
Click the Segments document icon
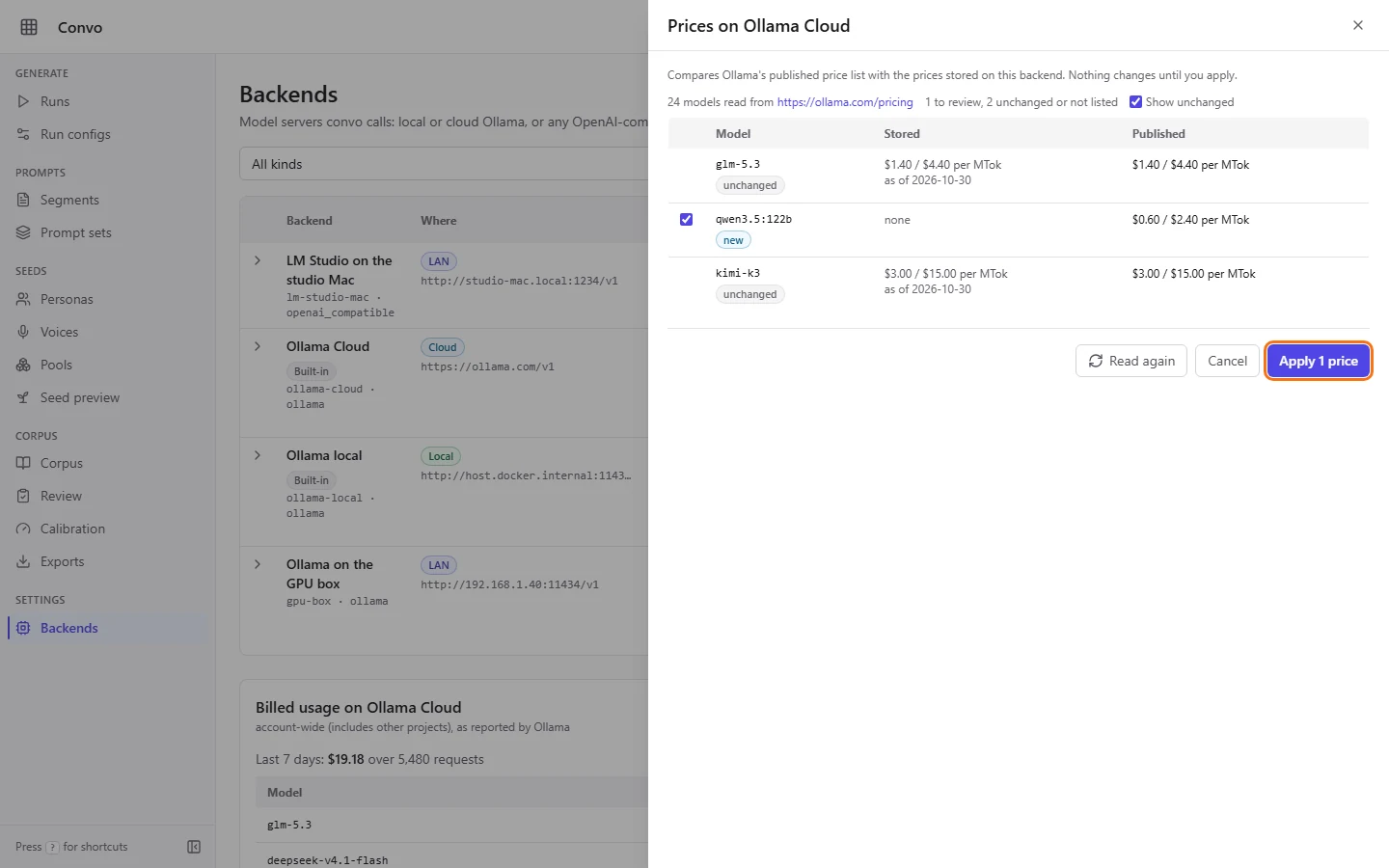[24, 200]
